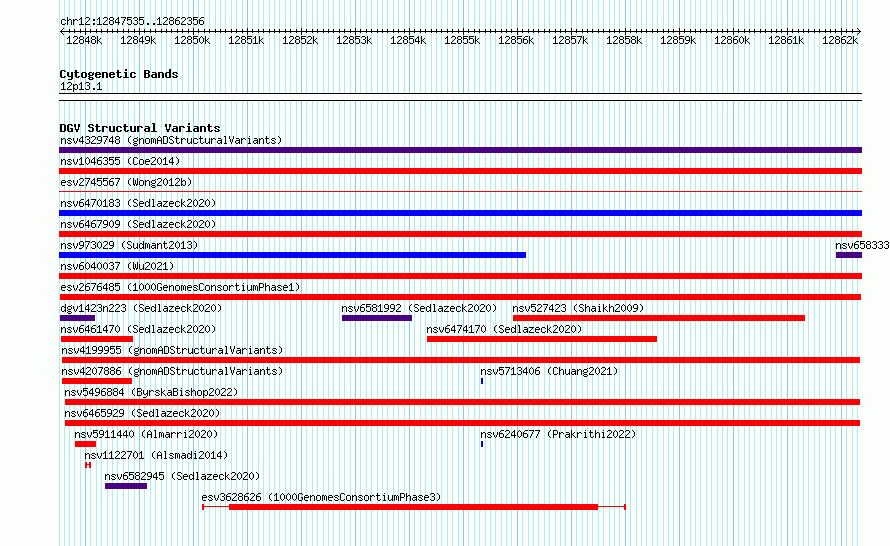
Task: Click the 12855k ruler position
Action: coord(462,40)
